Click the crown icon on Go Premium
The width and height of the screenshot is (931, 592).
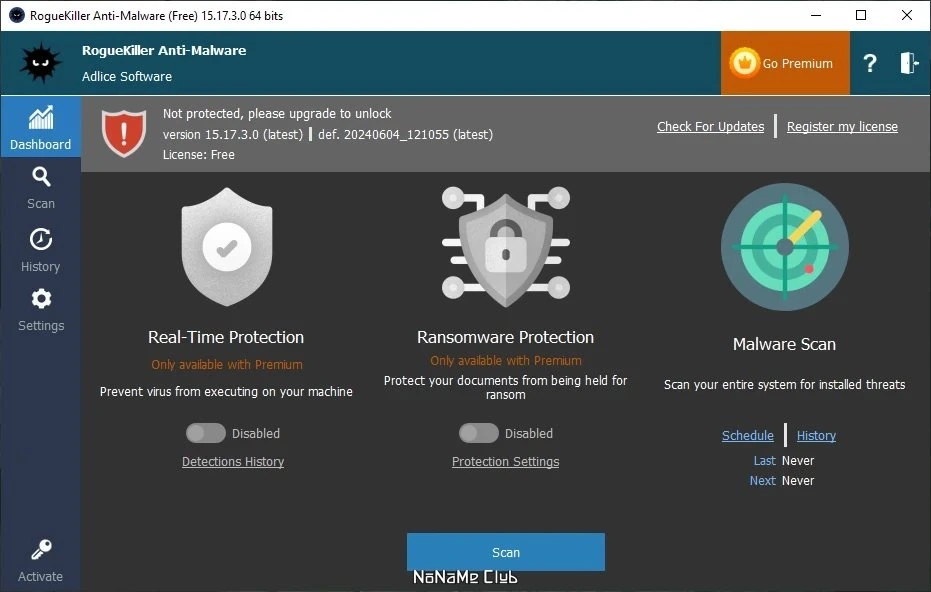click(744, 62)
